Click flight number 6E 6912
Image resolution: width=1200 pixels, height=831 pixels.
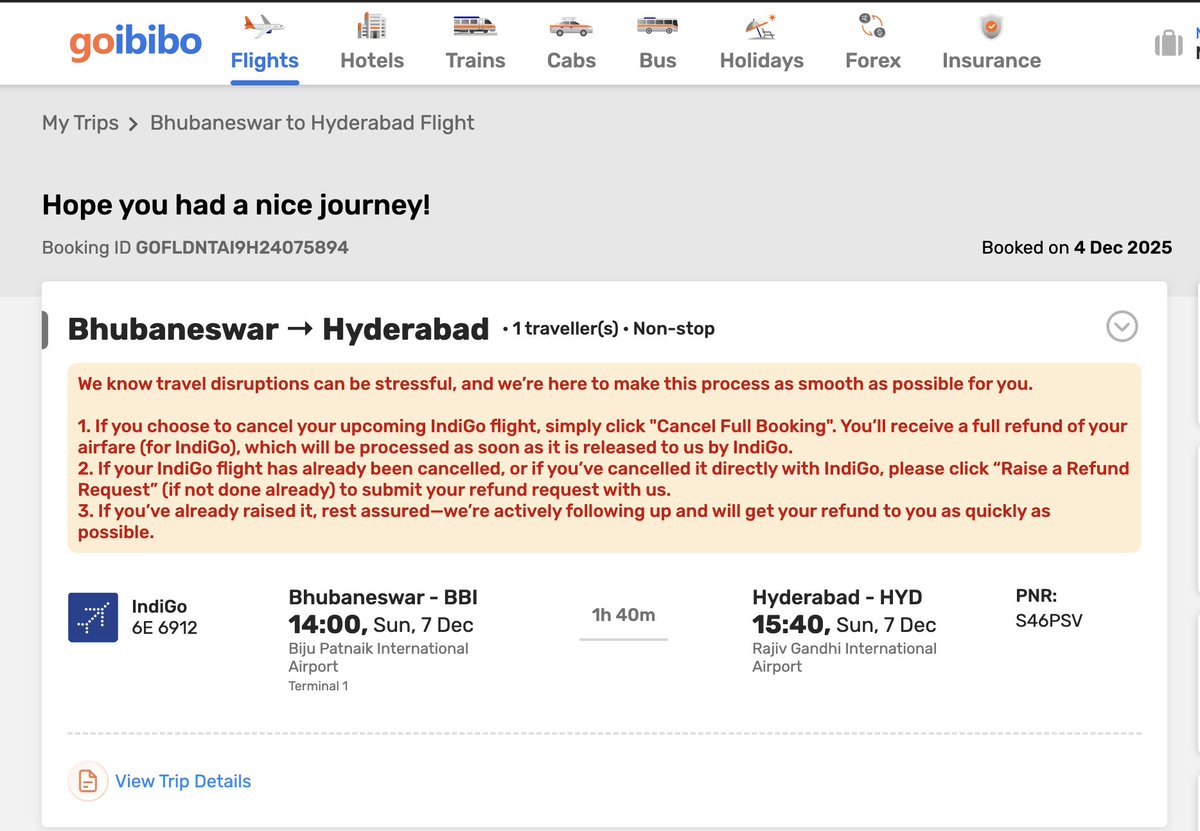(165, 628)
